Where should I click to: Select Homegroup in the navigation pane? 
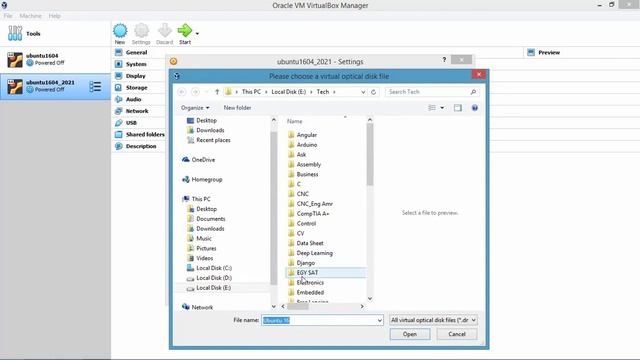pyautogui.click(x=207, y=179)
